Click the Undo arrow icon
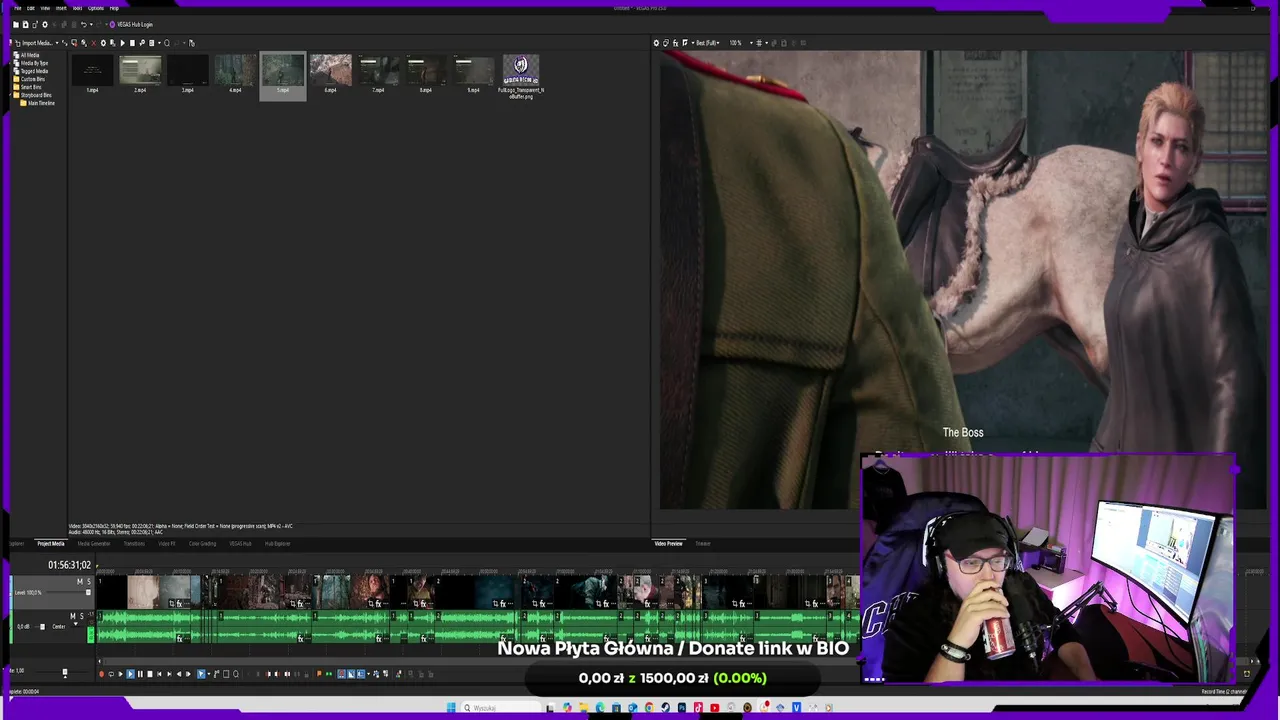The width and height of the screenshot is (1280, 720). pyautogui.click(x=83, y=24)
